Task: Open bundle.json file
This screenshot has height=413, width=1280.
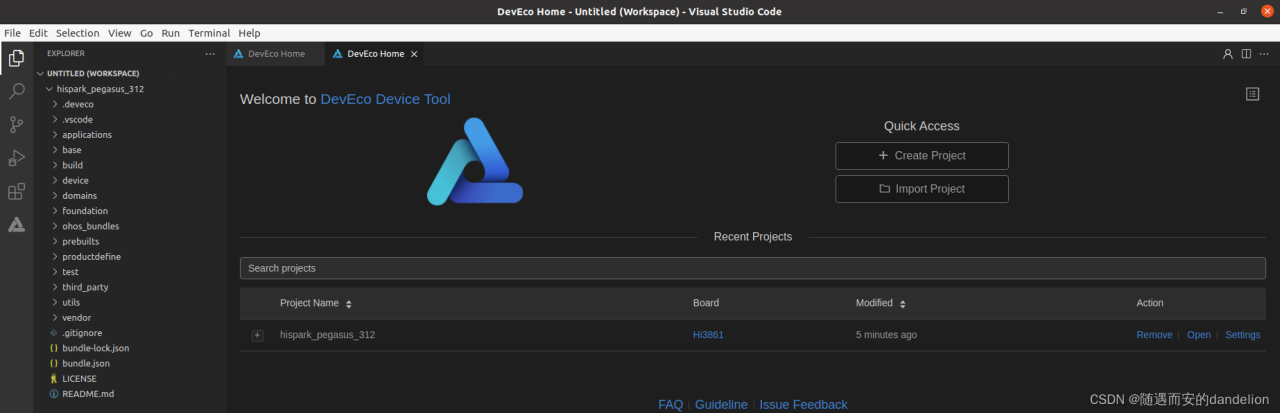Action: (85, 363)
